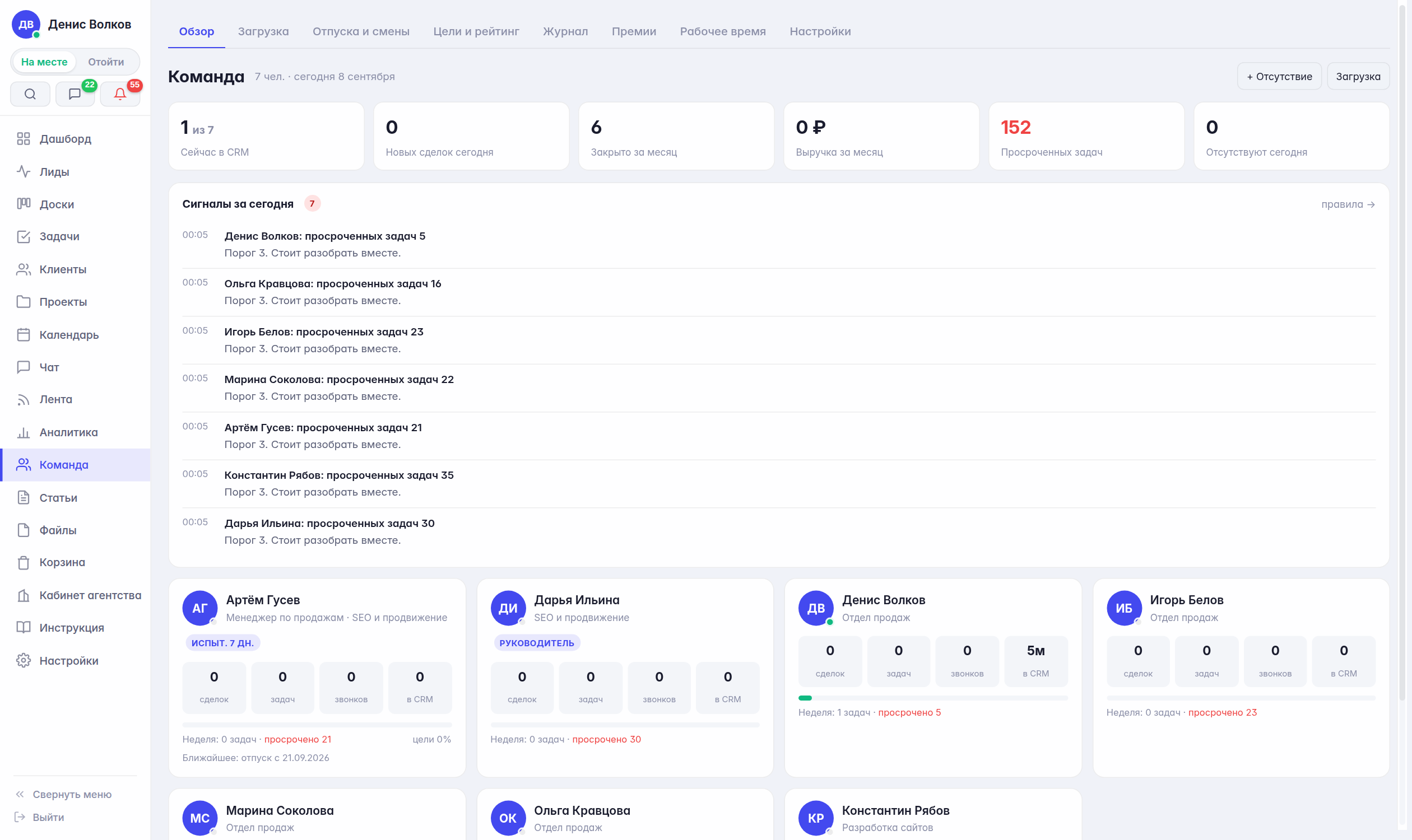Click the ДВ avatar in the sidebar header
Screen dimensions: 1412x840
click(26, 24)
